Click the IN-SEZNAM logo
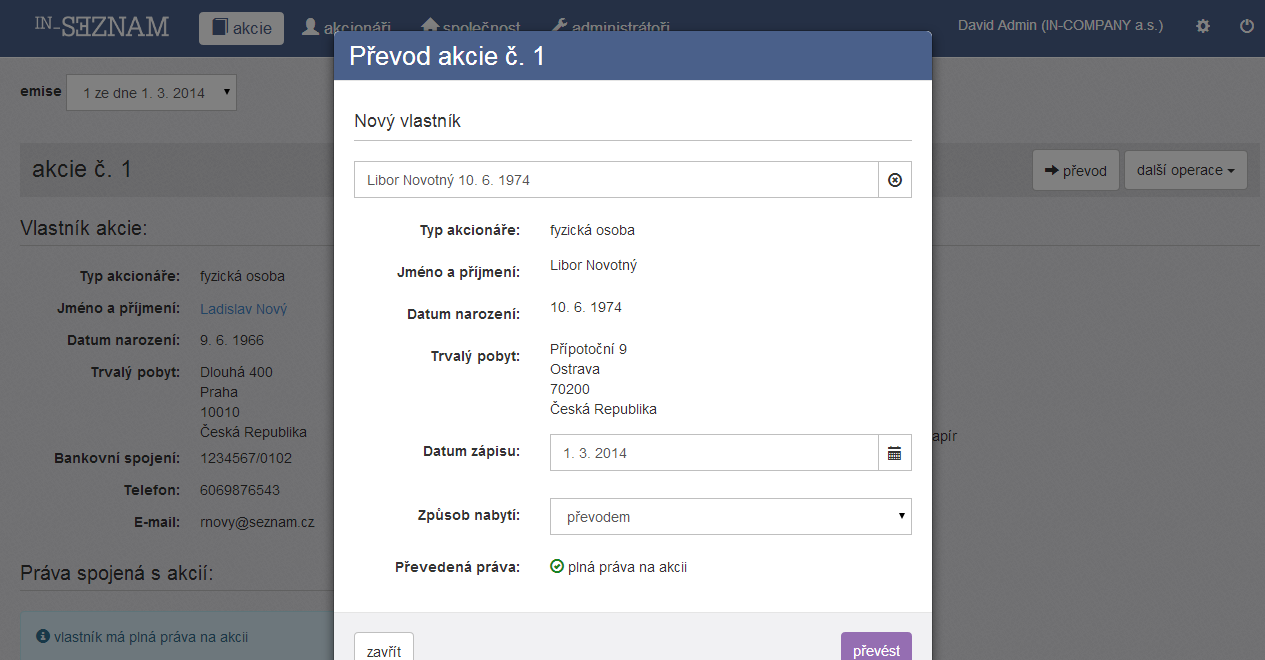Screen dimensions: 1265x660 (102, 26)
